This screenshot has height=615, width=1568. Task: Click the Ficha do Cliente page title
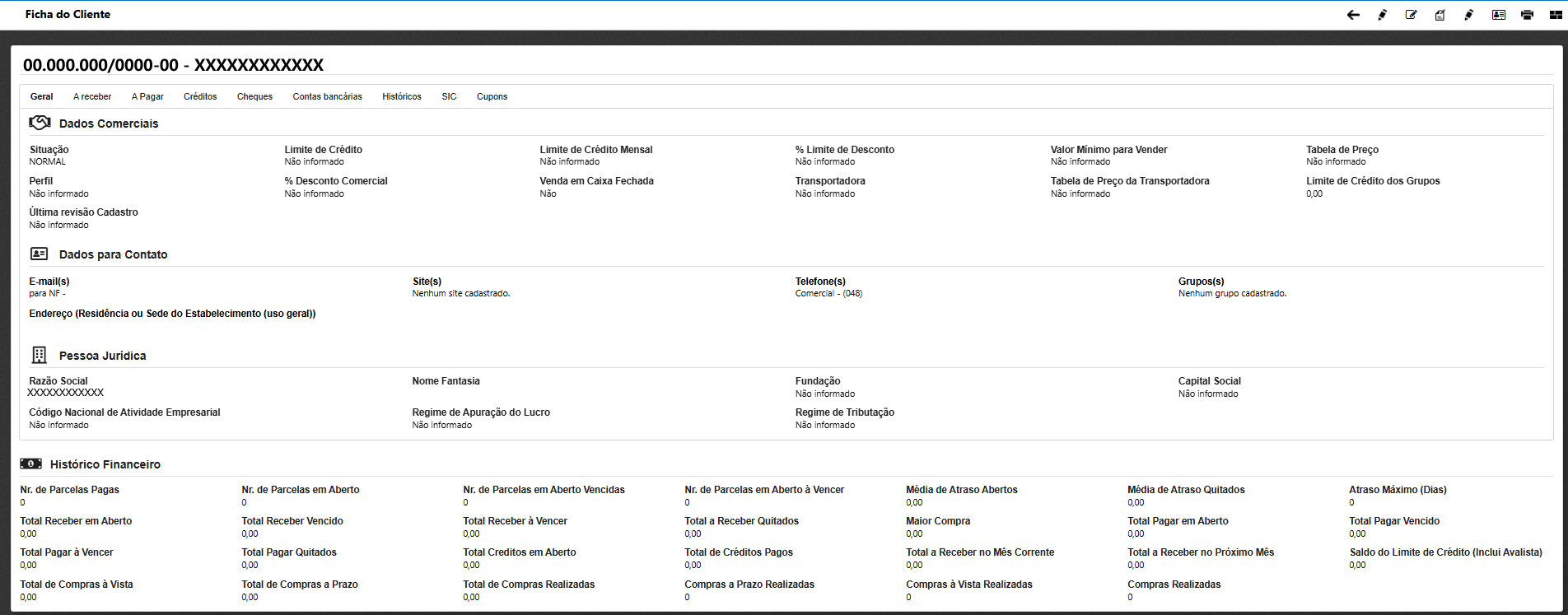[x=68, y=14]
